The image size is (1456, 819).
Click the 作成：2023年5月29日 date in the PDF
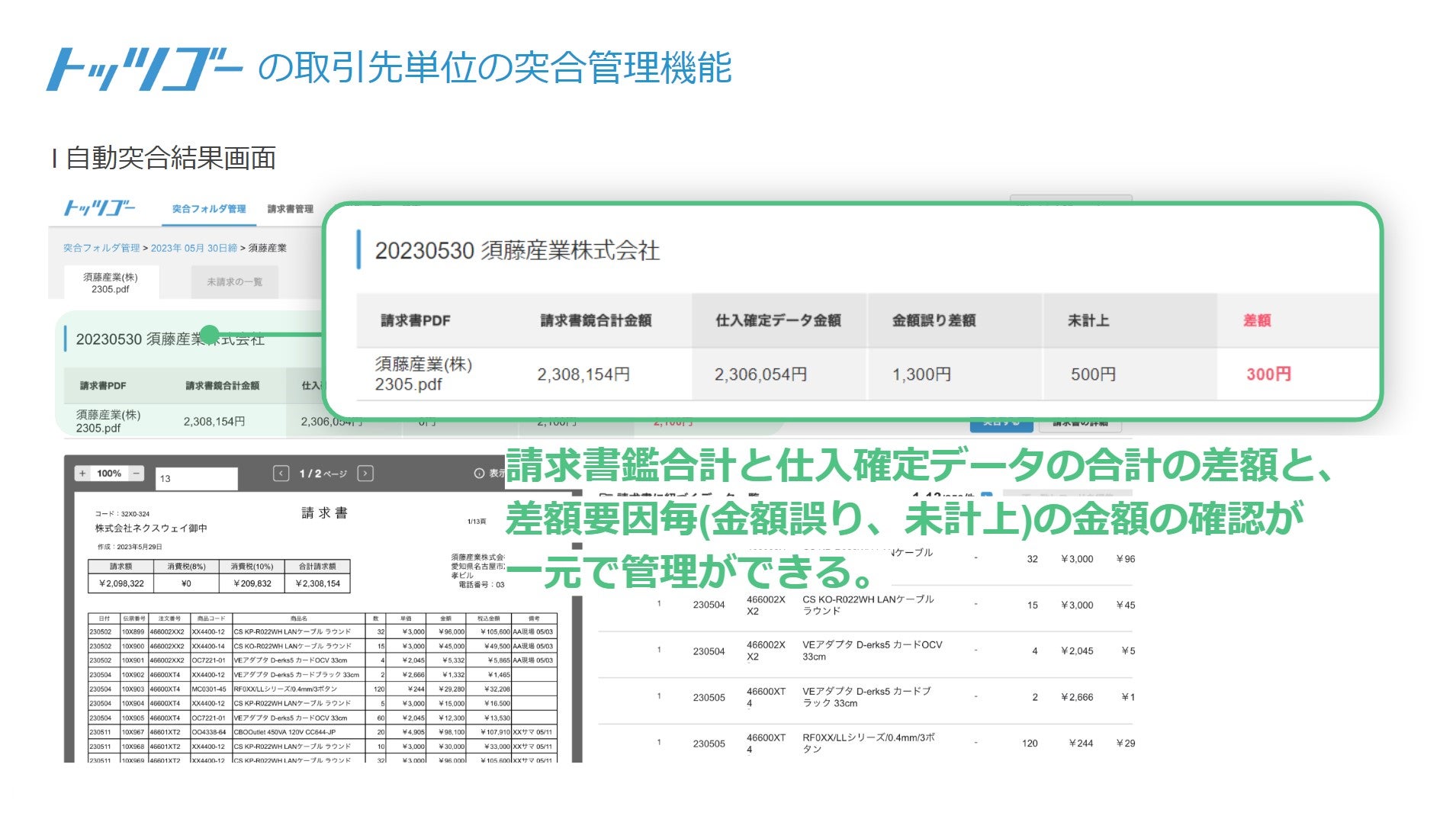coord(130,548)
